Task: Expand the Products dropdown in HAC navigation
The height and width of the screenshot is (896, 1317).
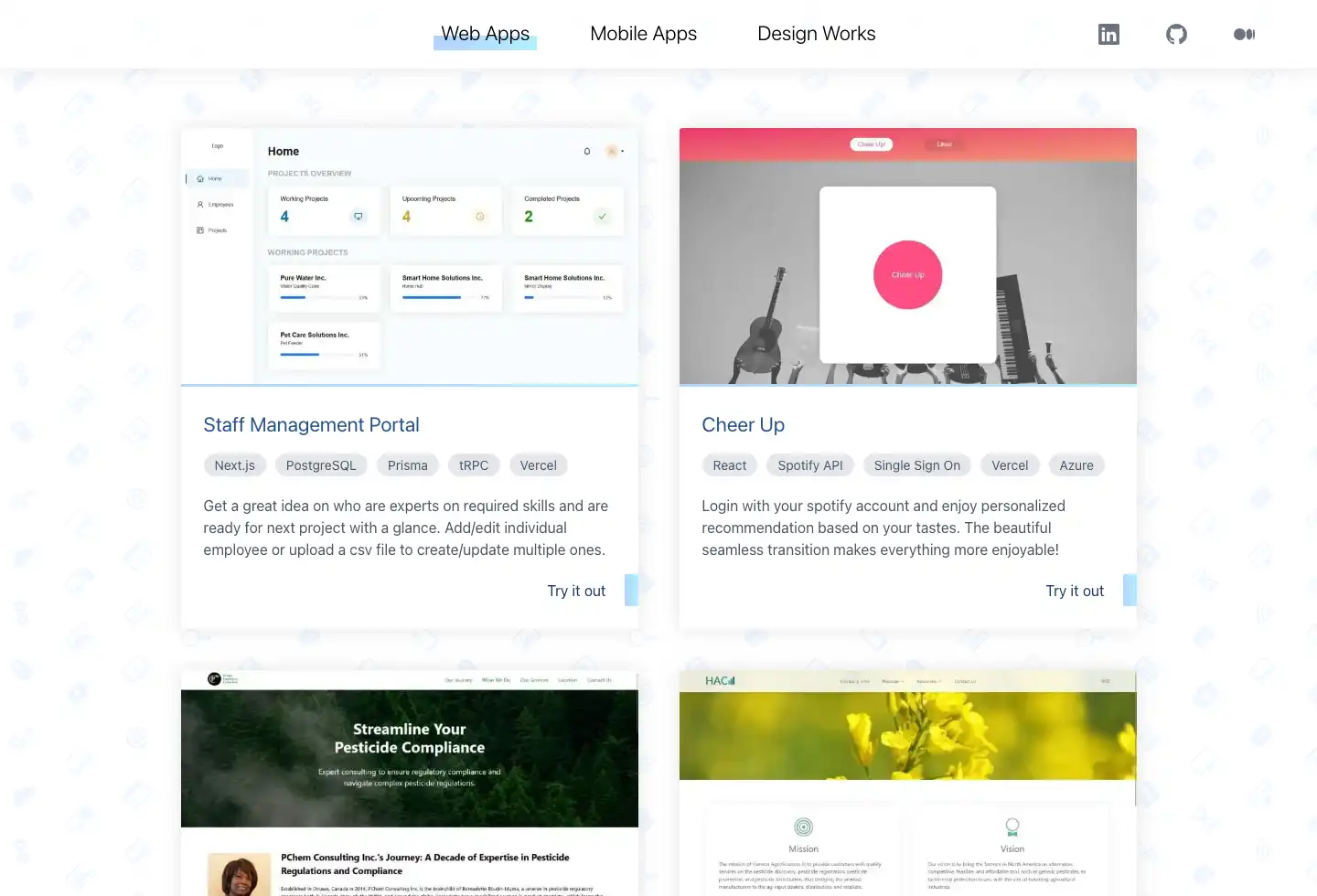Action: point(894,681)
